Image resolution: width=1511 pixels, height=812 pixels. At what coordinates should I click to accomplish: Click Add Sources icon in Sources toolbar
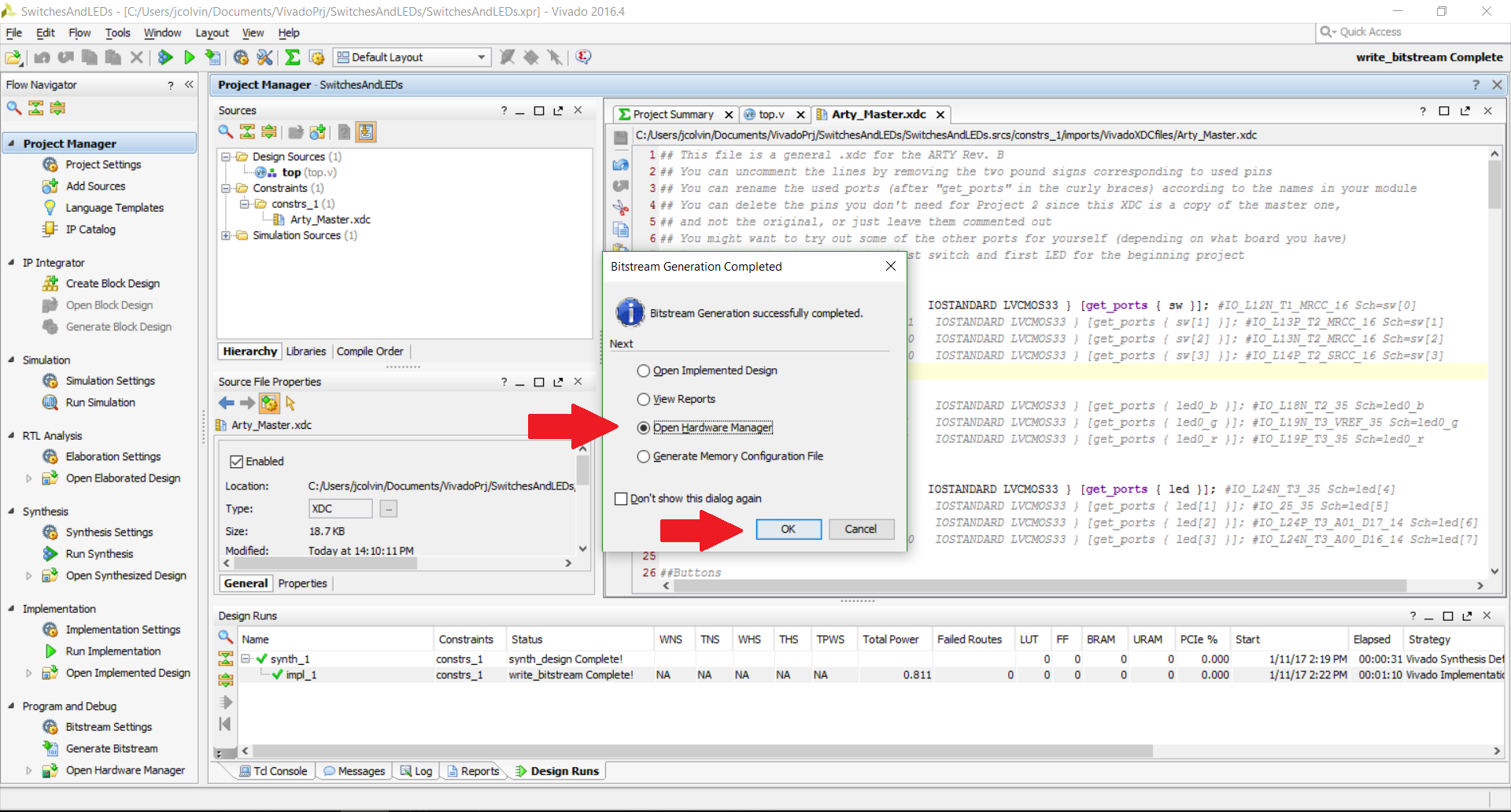317,131
